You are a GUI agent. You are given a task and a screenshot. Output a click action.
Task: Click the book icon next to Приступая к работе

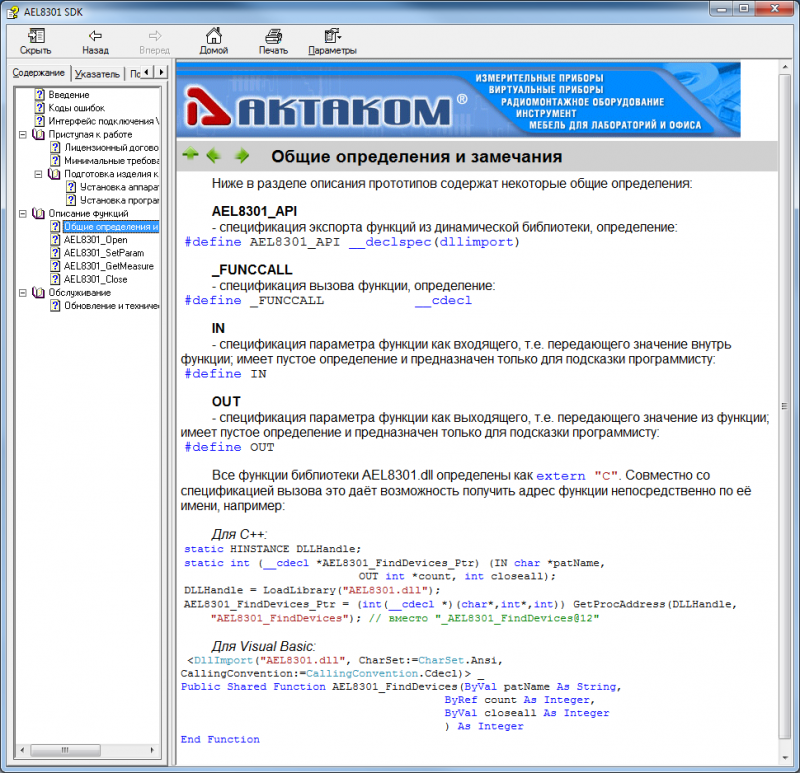(x=38, y=134)
